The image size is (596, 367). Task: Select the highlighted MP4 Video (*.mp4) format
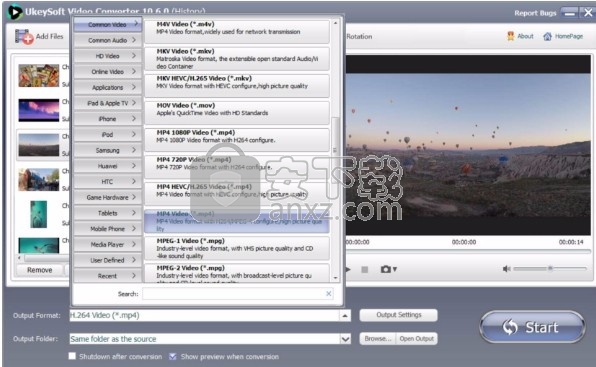point(237,221)
